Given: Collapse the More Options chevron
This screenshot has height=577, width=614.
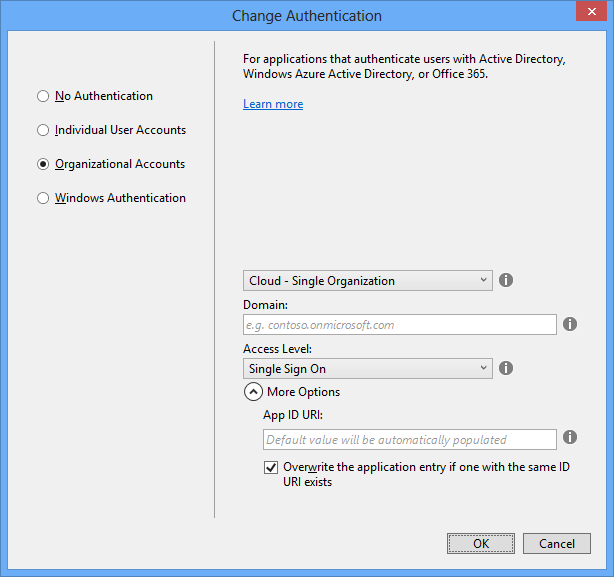Looking at the screenshot, I should pyautogui.click(x=253, y=392).
